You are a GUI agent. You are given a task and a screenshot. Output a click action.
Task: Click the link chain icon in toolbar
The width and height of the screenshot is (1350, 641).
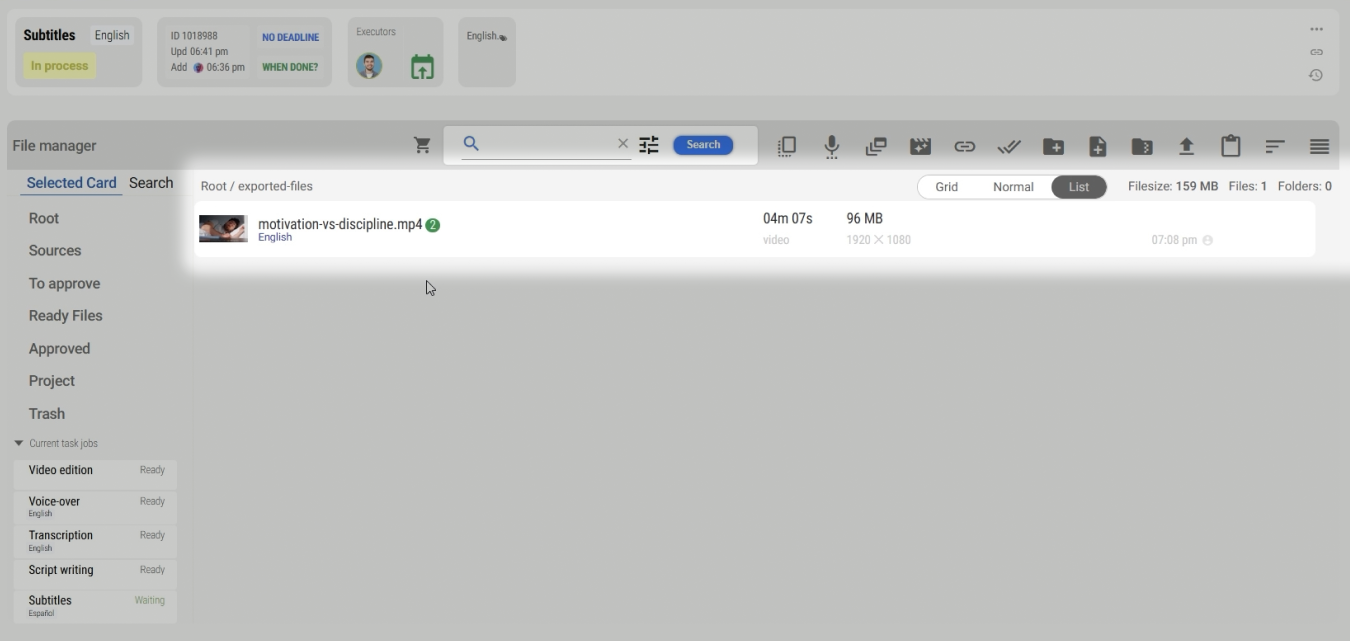pyautogui.click(x=964, y=147)
